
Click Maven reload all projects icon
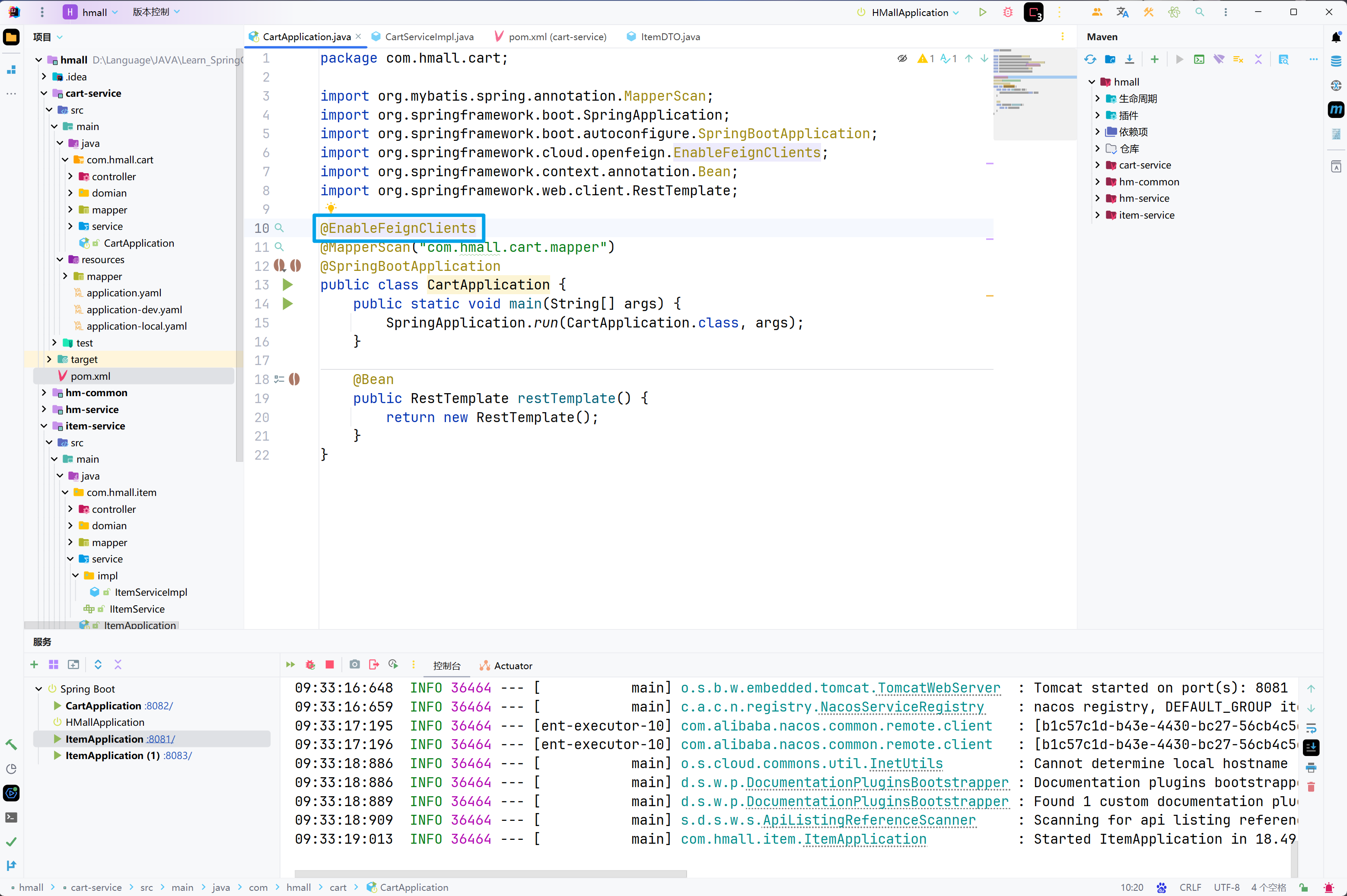1090,60
